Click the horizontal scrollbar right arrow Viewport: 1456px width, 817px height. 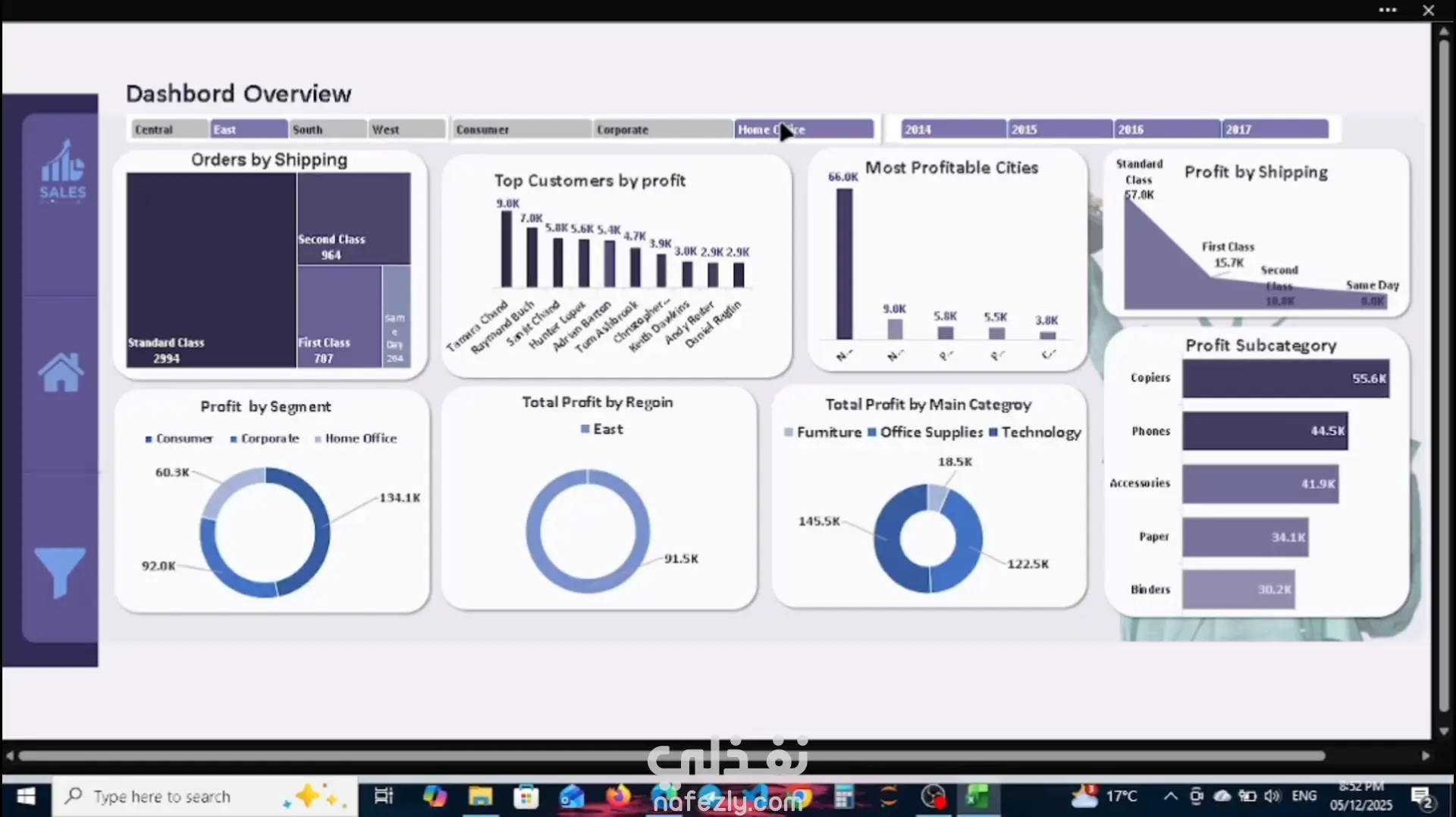tap(1426, 756)
